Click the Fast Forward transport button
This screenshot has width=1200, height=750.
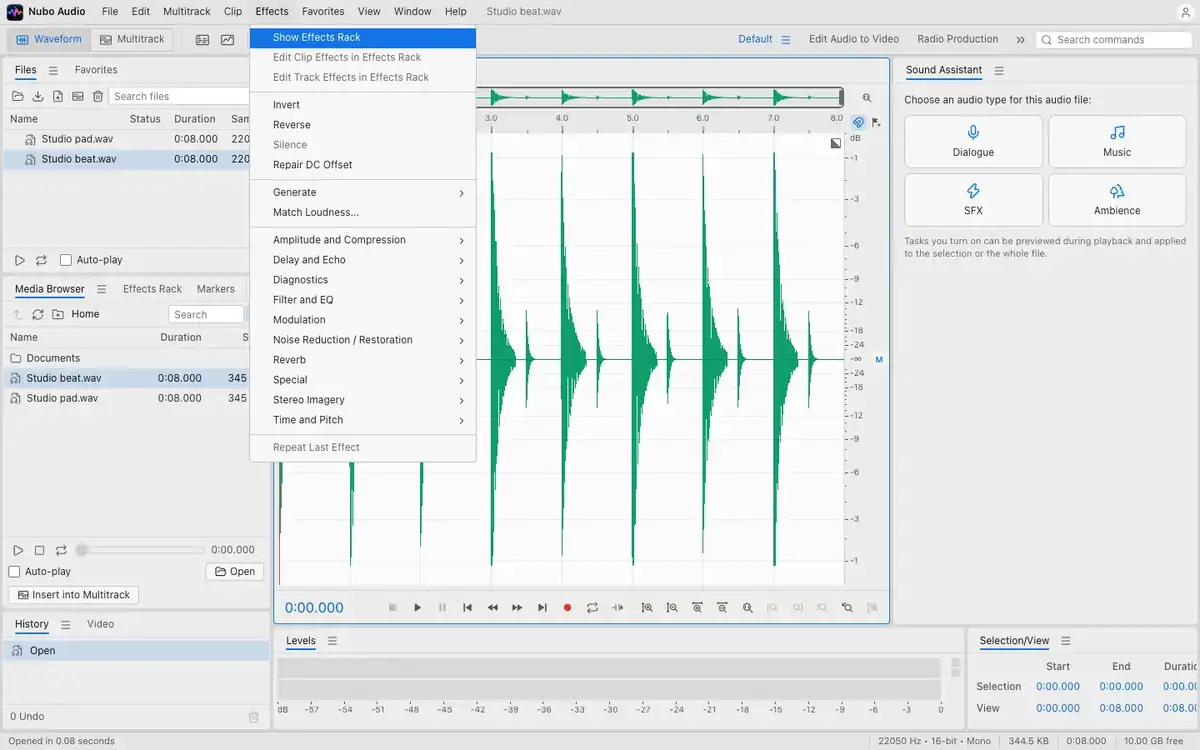point(517,607)
